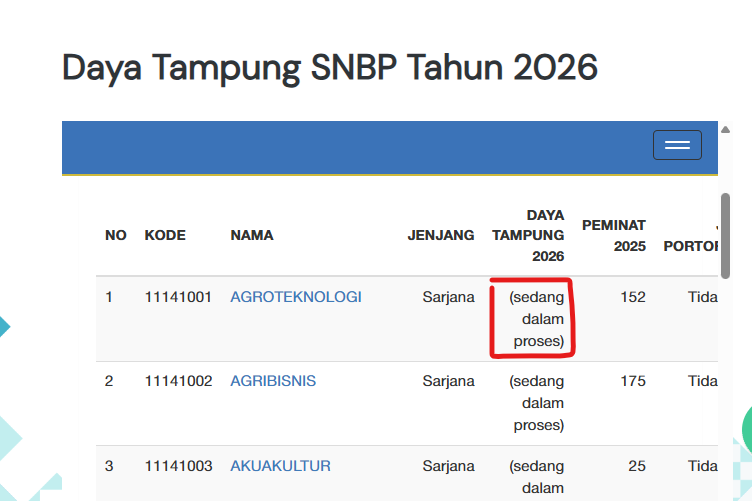
Task: Open the AGRIBISNIS program link
Action: (273, 381)
